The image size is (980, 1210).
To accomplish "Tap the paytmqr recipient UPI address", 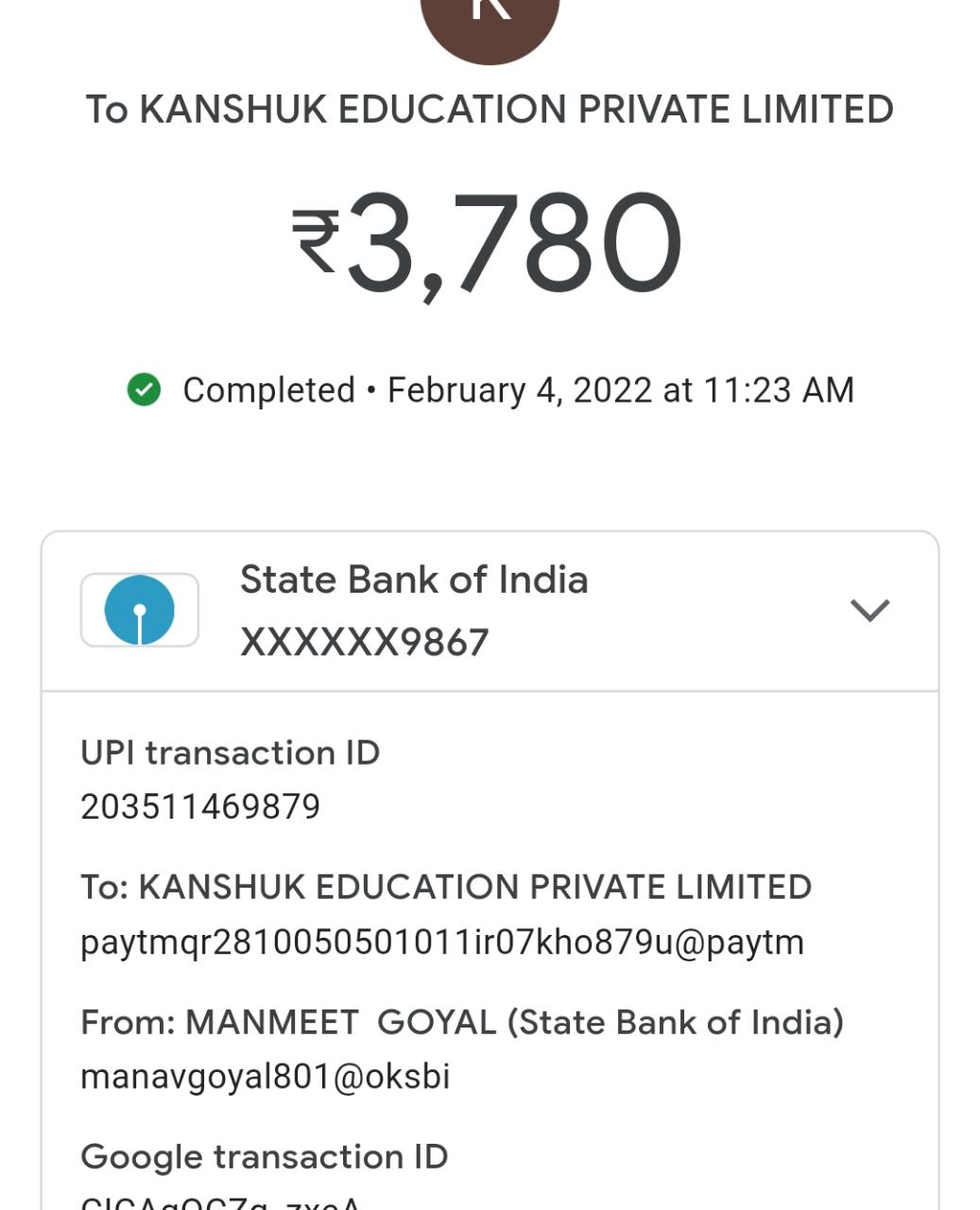I will point(442,942).
